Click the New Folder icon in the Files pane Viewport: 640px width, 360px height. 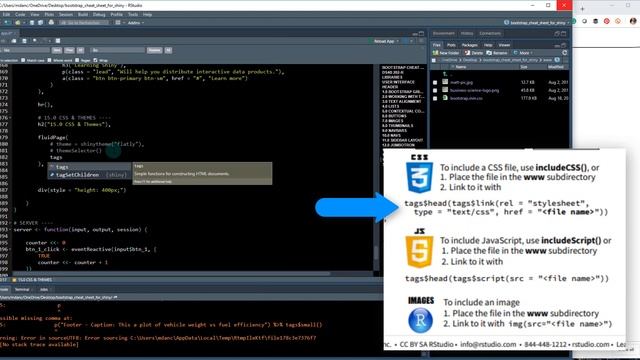pos(436,53)
